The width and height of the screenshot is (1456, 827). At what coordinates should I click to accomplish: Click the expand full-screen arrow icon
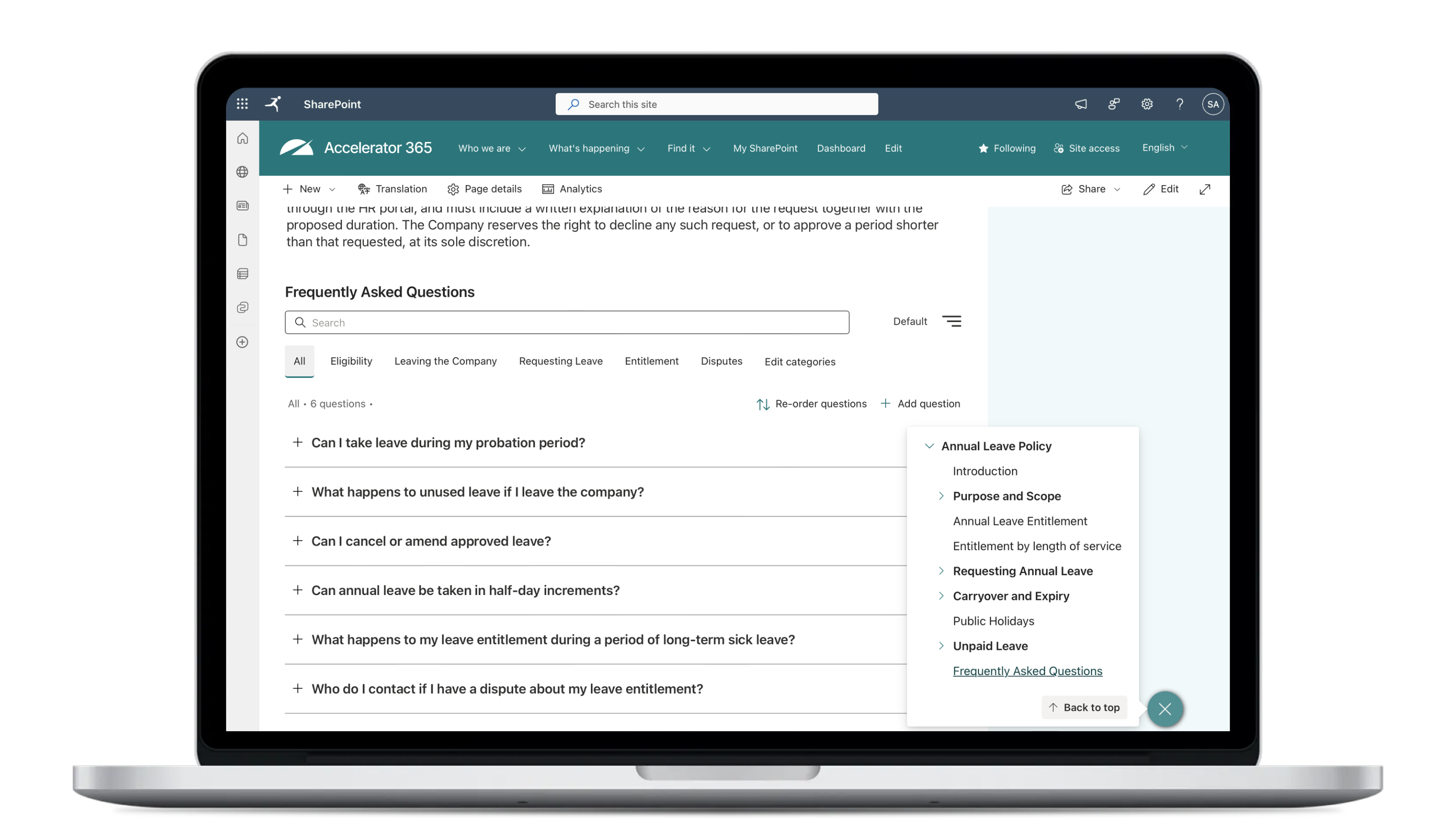1204,189
